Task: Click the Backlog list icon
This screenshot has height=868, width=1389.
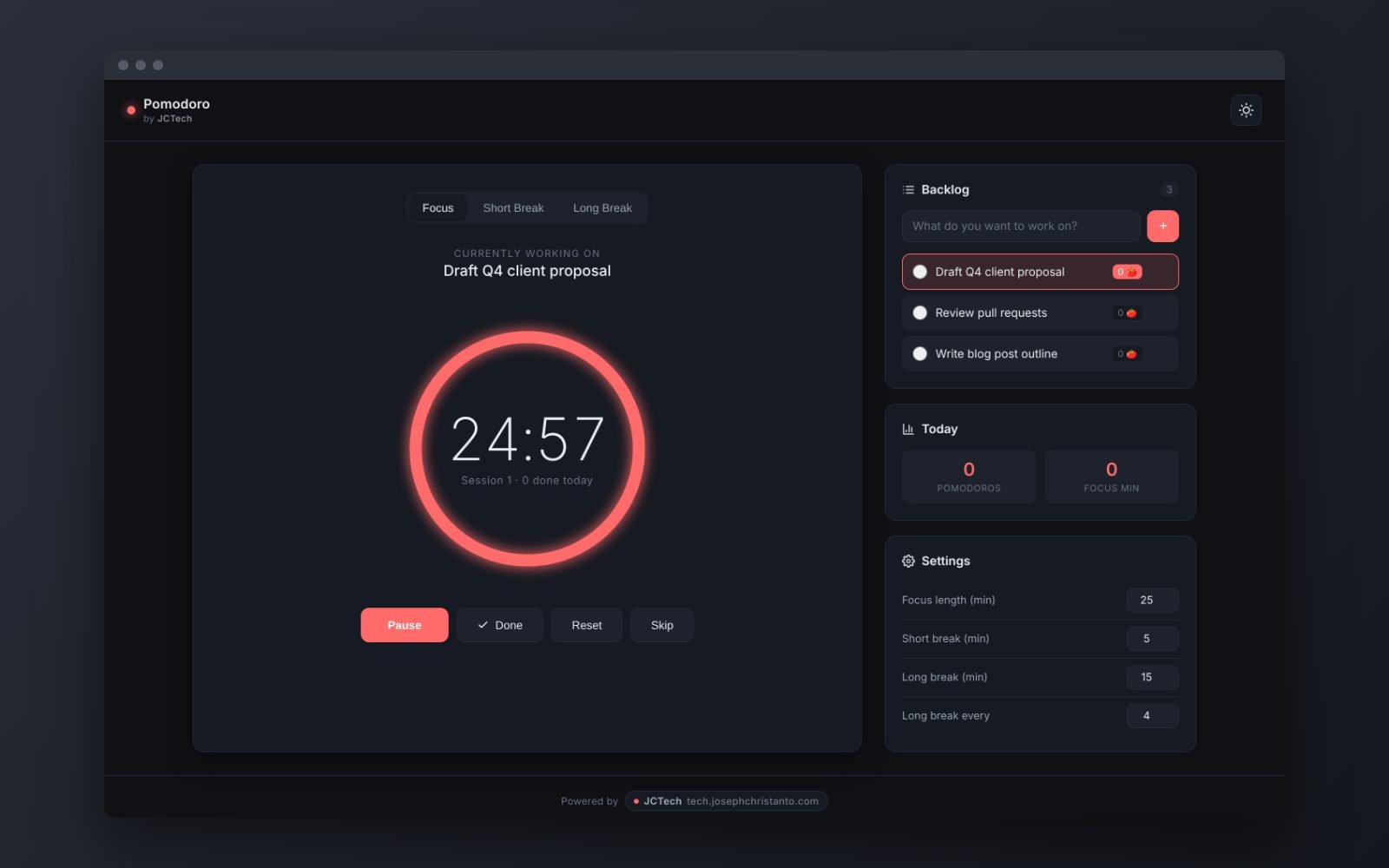Action: 908,189
